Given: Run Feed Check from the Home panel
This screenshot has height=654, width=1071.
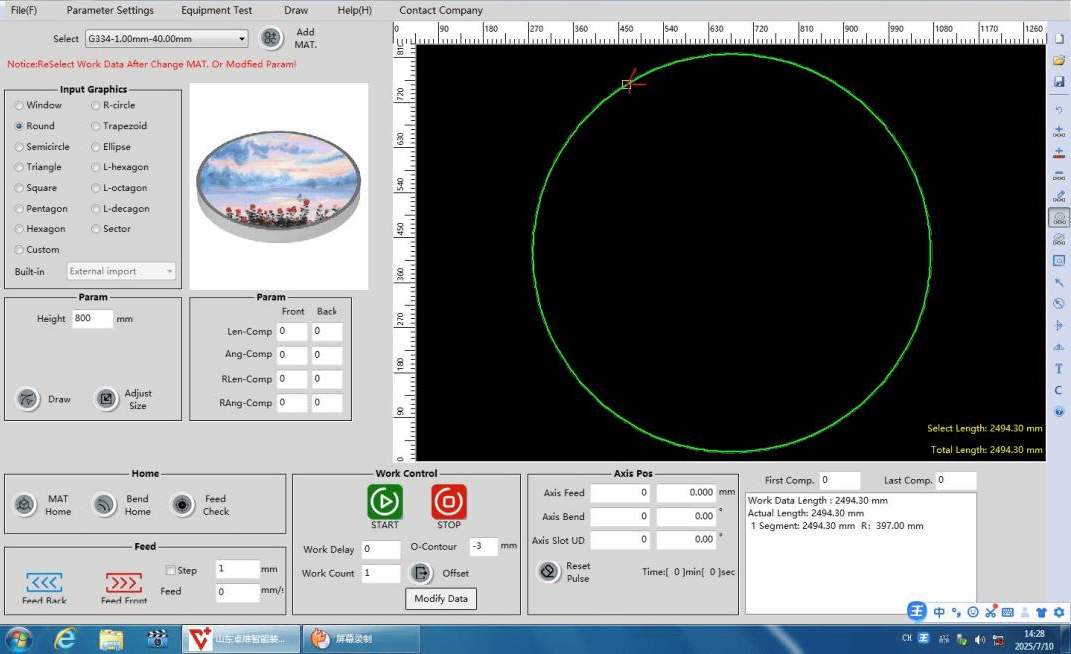Looking at the screenshot, I should point(182,505).
